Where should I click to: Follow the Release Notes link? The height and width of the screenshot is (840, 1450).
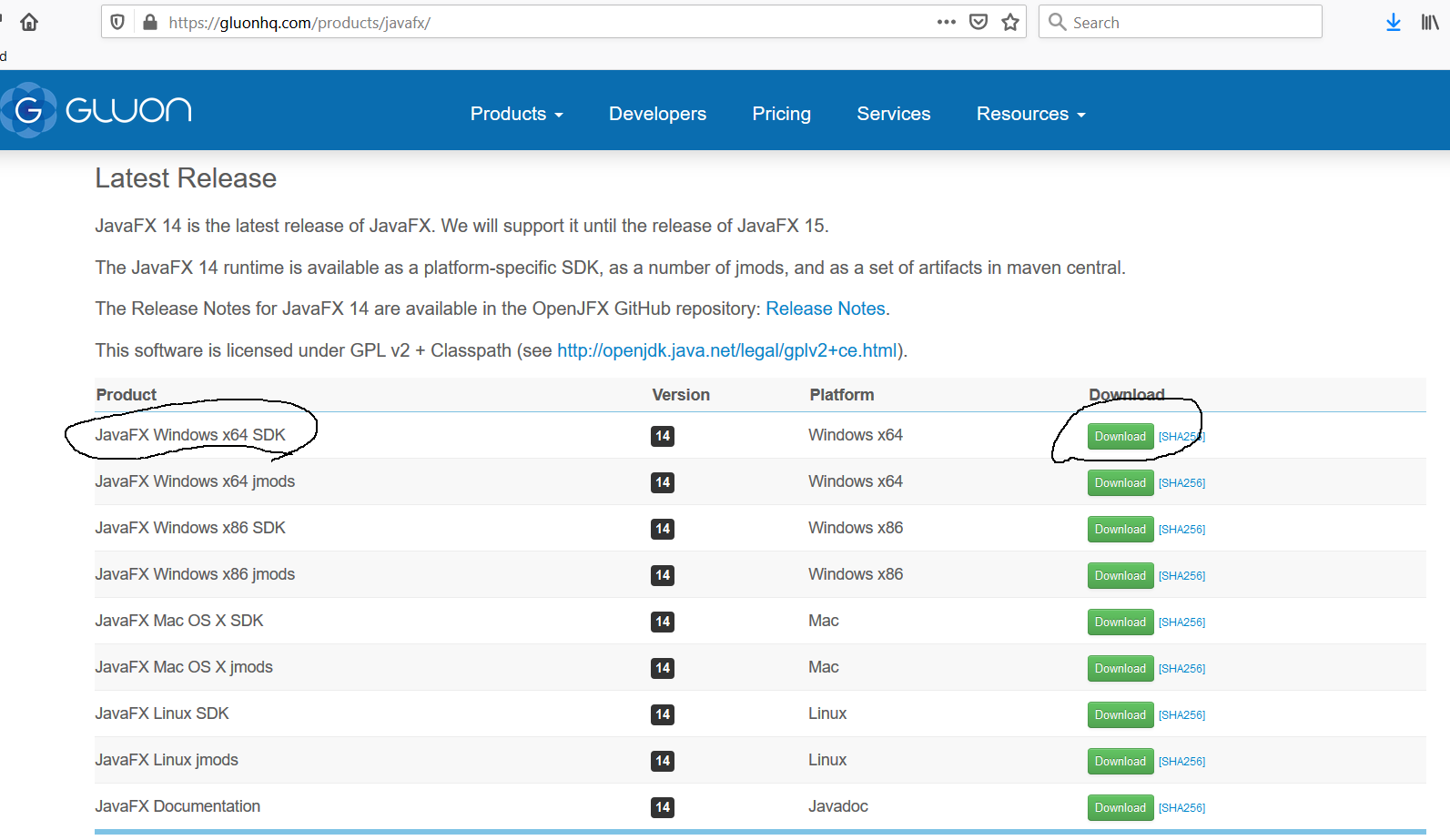826,309
